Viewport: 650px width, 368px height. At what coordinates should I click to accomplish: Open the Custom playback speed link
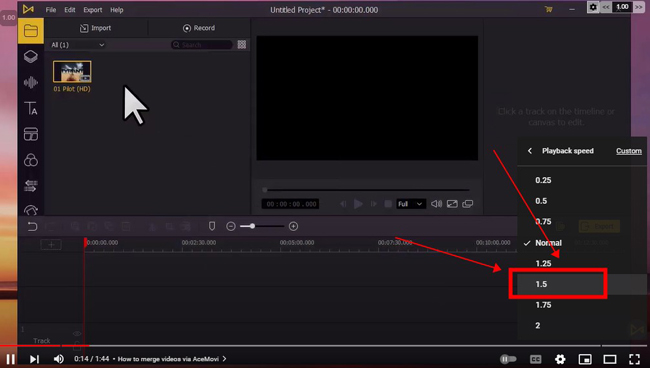(x=628, y=151)
